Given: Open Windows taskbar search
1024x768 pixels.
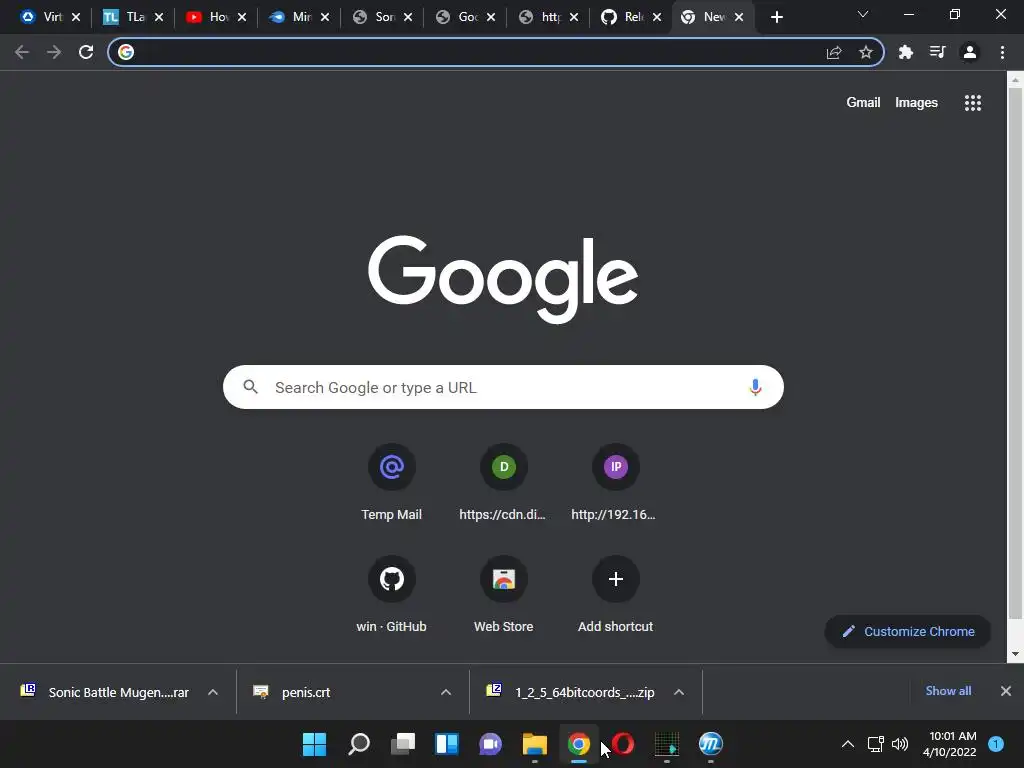Looking at the screenshot, I should [359, 744].
